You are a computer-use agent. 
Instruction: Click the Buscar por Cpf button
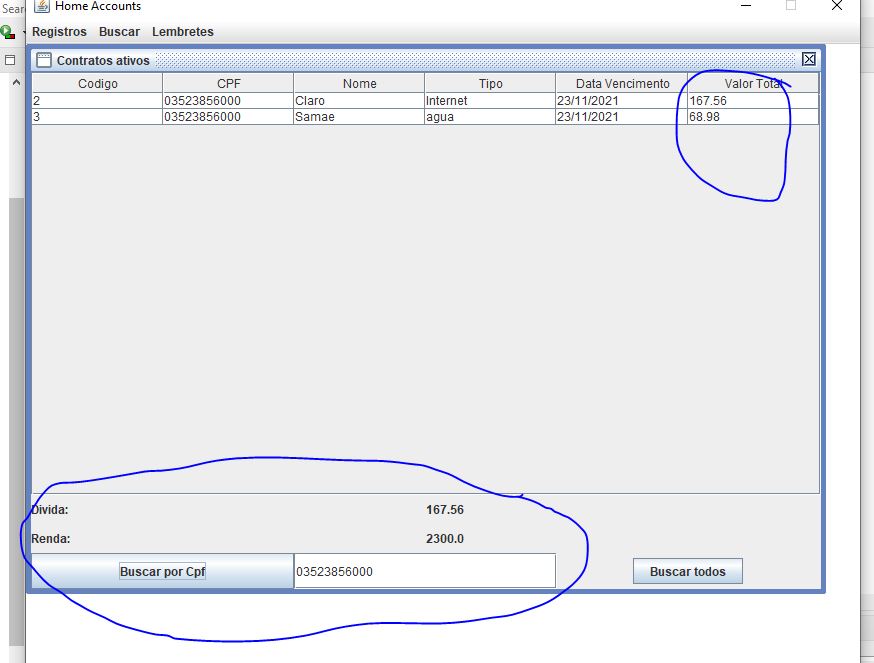click(162, 571)
